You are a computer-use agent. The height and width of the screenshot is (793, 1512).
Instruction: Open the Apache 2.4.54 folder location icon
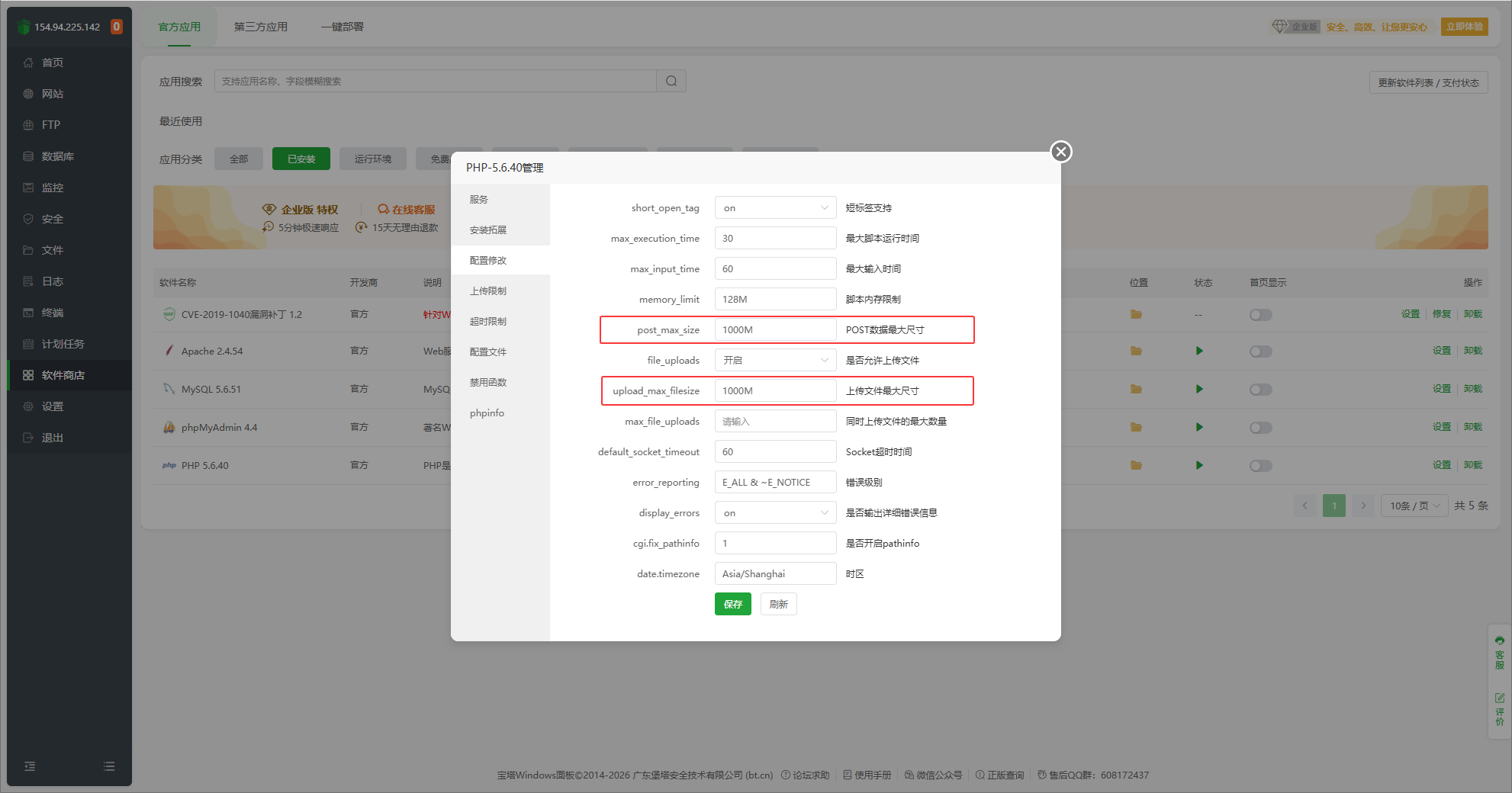(1136, 352)
